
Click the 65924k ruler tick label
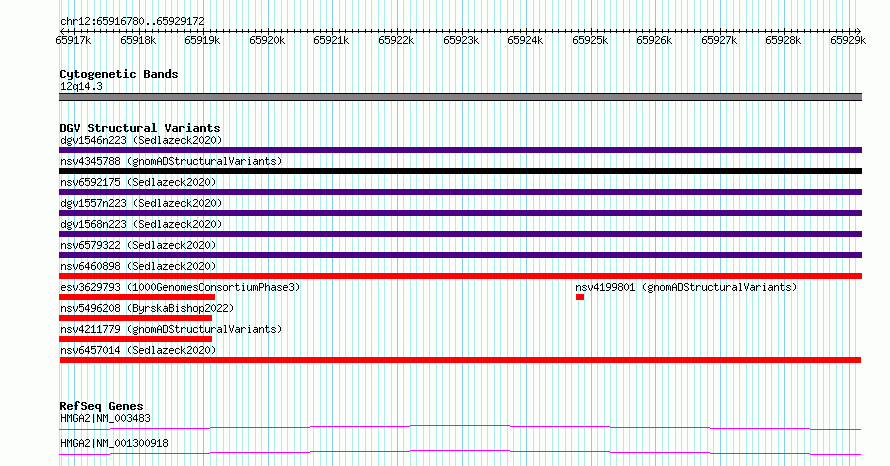(x=525, y=40)
